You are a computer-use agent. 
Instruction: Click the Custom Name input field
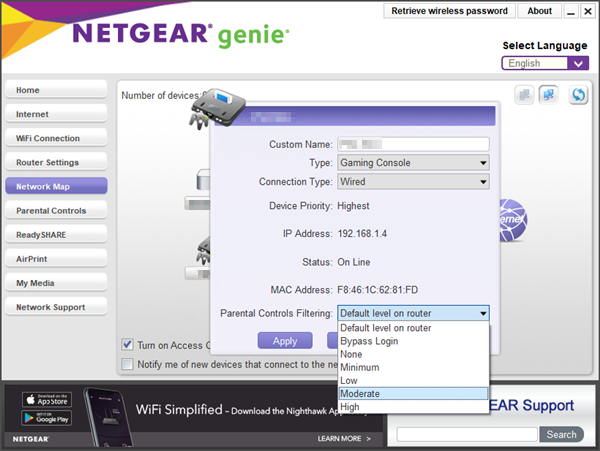413,144
